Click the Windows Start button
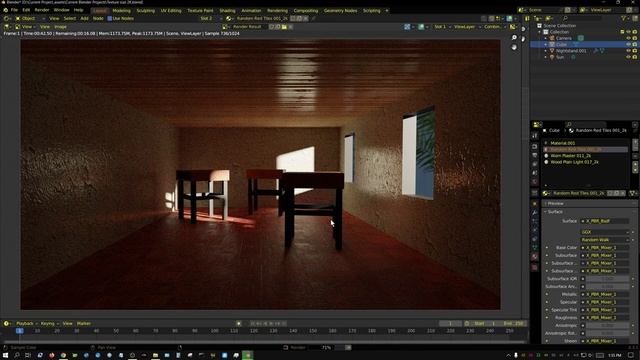Image resolution: width=640 pixels, height=360 pixels. 5,355
